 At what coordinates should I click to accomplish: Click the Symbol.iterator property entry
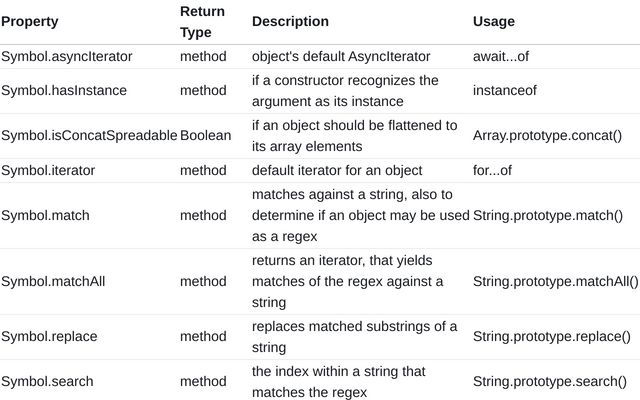[48, 170]
